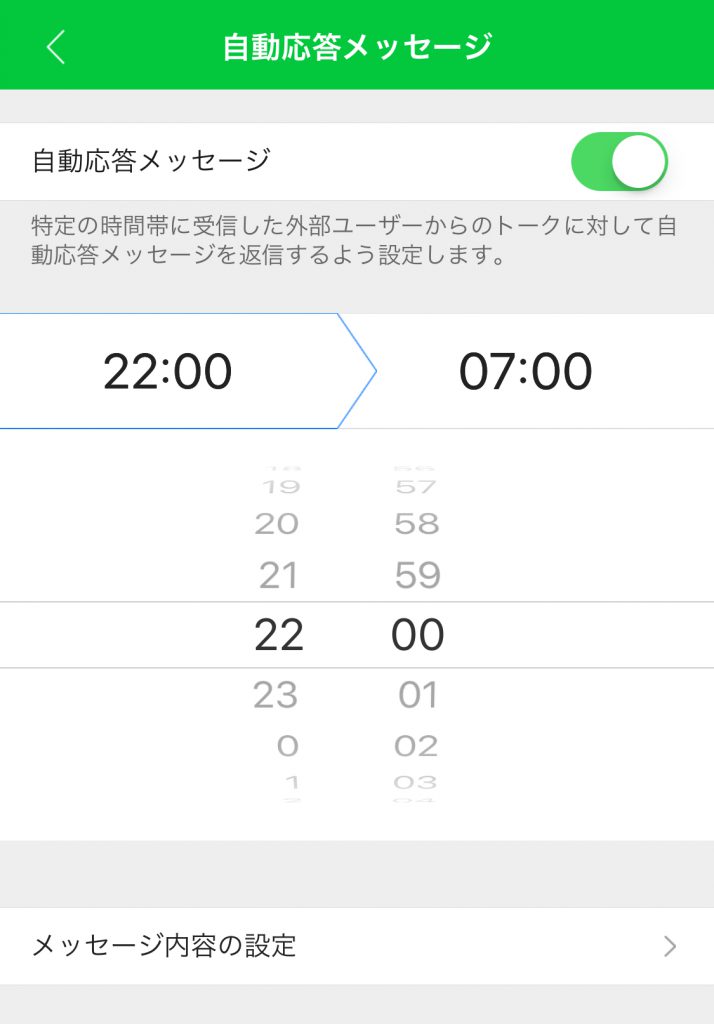The height and width of the screenshot is (1024, 714).
Task: Toggle the 自動応答メッセージ switch off
Action: pos(618,161)
